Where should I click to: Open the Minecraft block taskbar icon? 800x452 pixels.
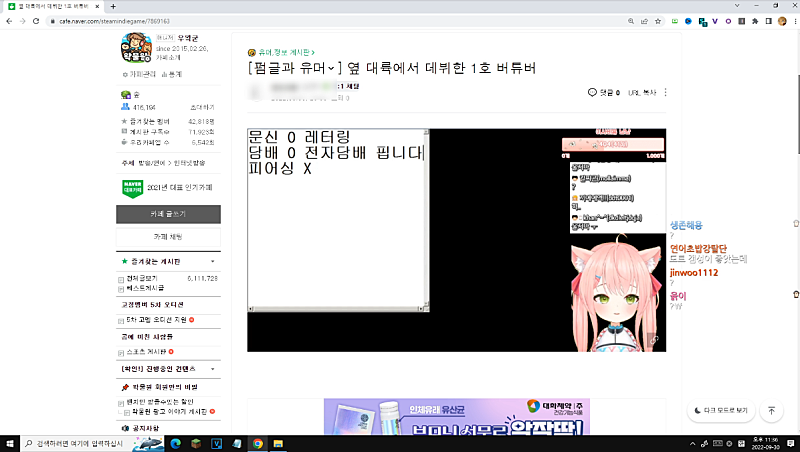[196, 443]
